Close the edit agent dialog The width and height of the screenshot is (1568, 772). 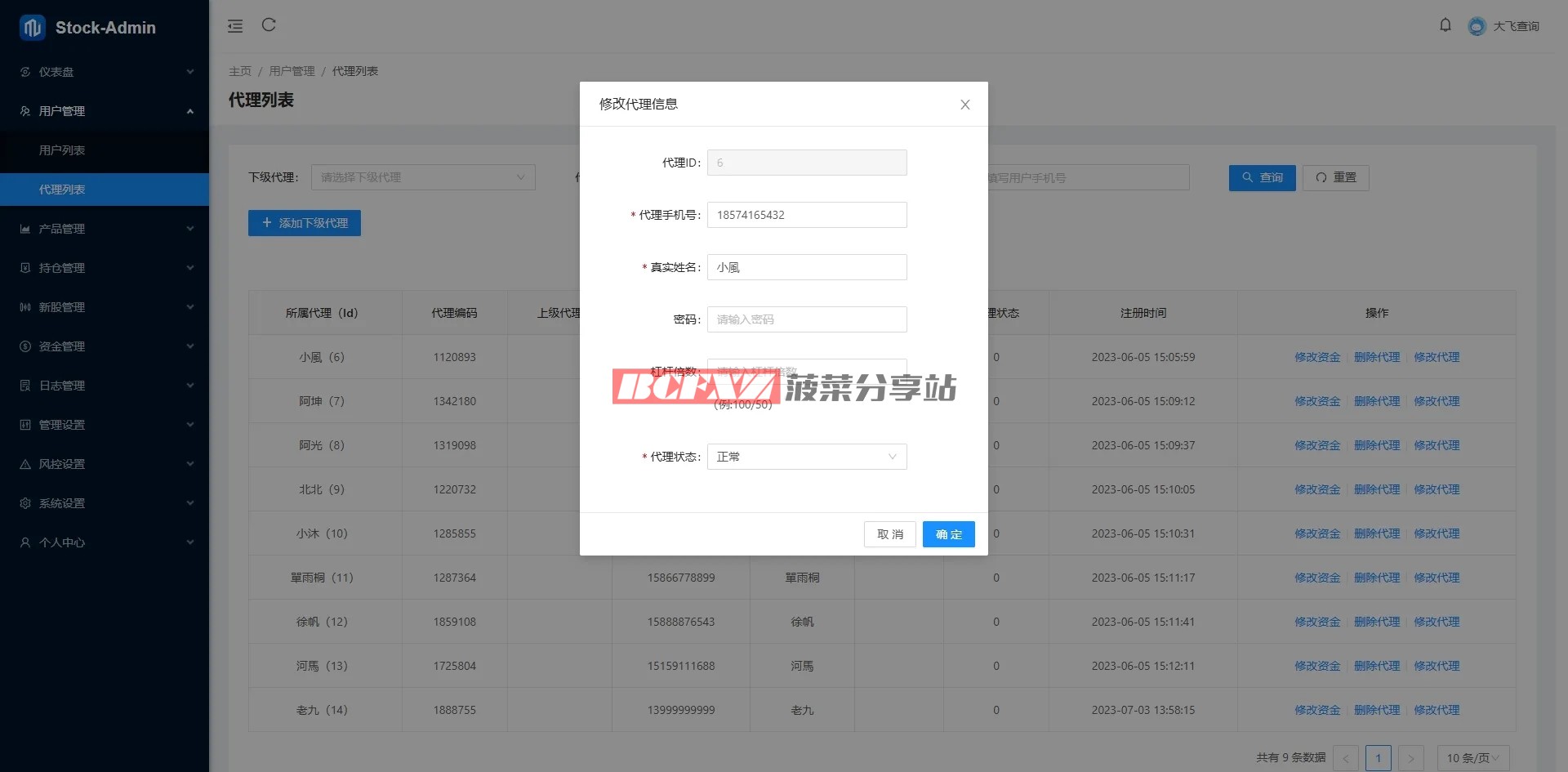click(964, 105)
